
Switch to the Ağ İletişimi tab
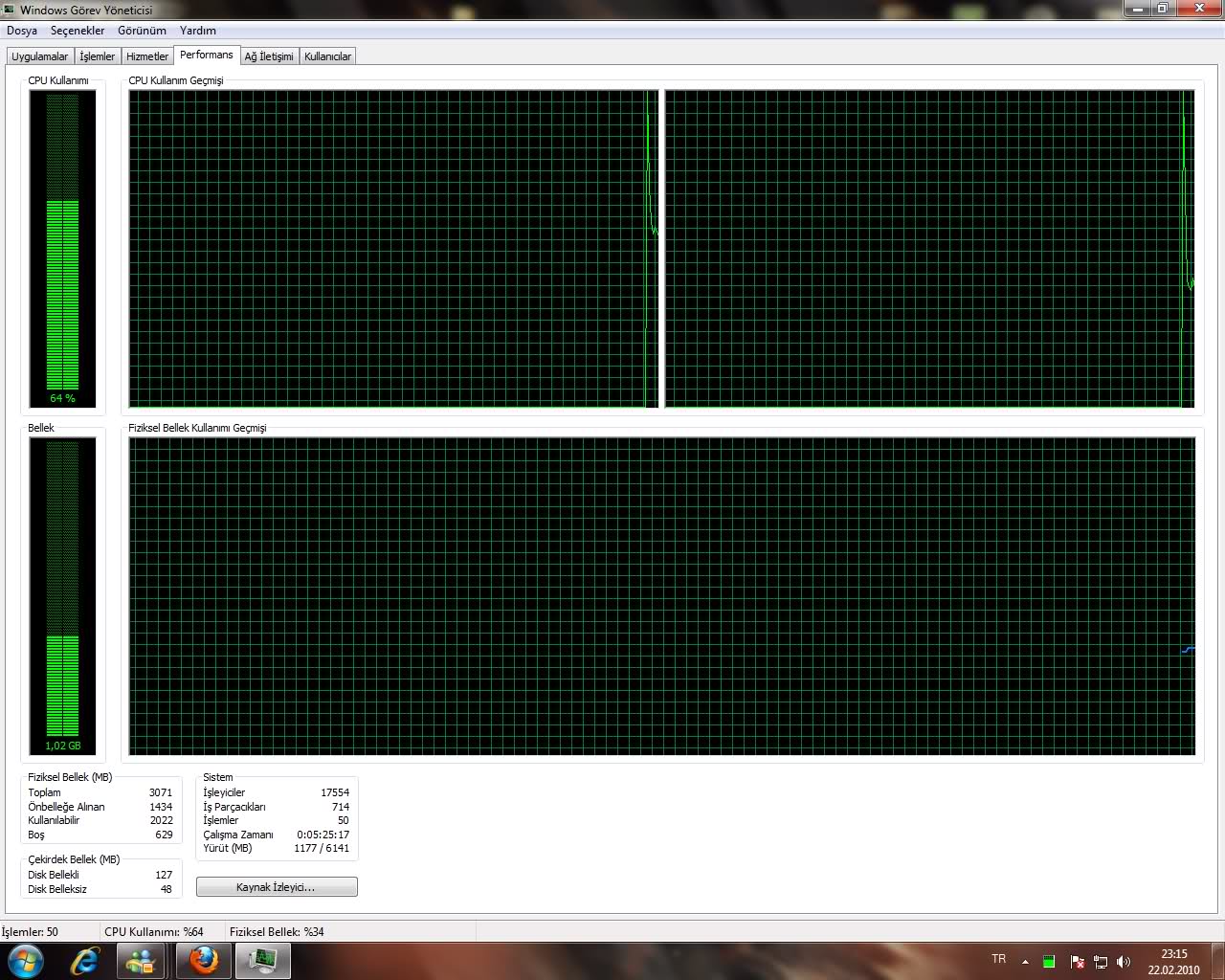269,56
